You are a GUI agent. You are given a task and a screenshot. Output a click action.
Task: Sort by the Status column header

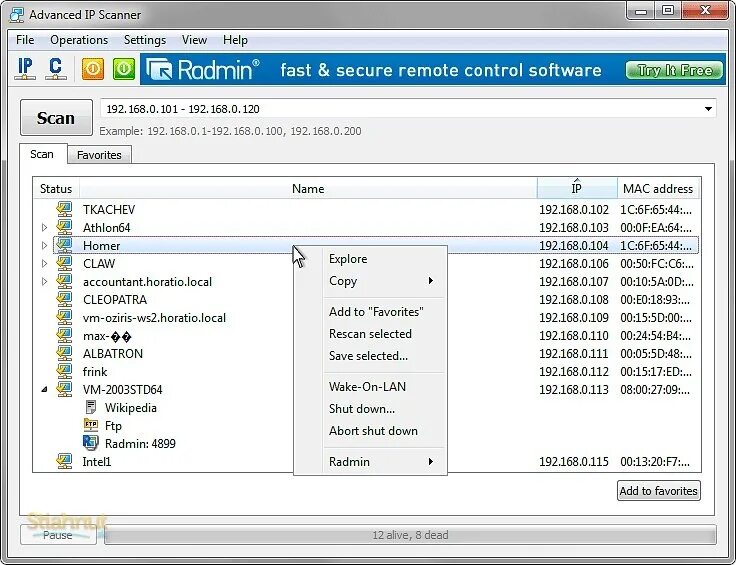[56, 189]
